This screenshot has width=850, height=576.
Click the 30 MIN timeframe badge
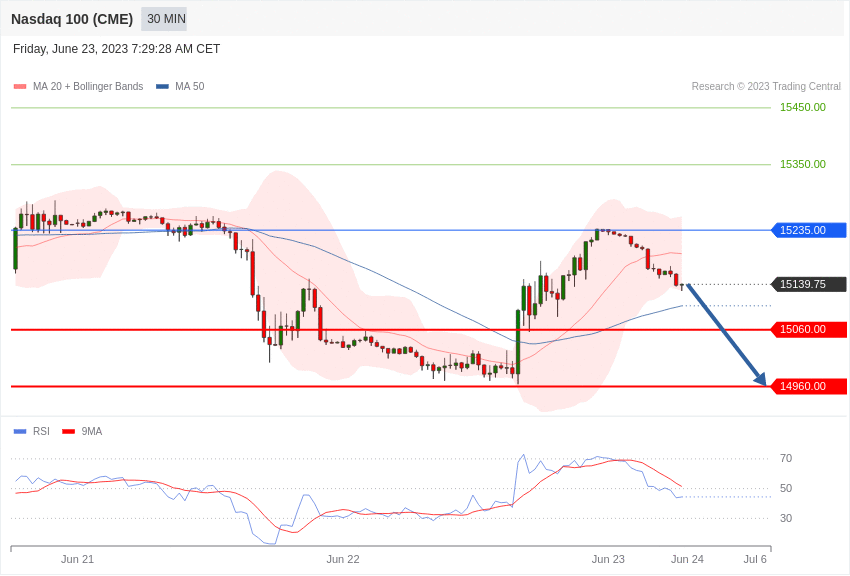coord(164,19)
